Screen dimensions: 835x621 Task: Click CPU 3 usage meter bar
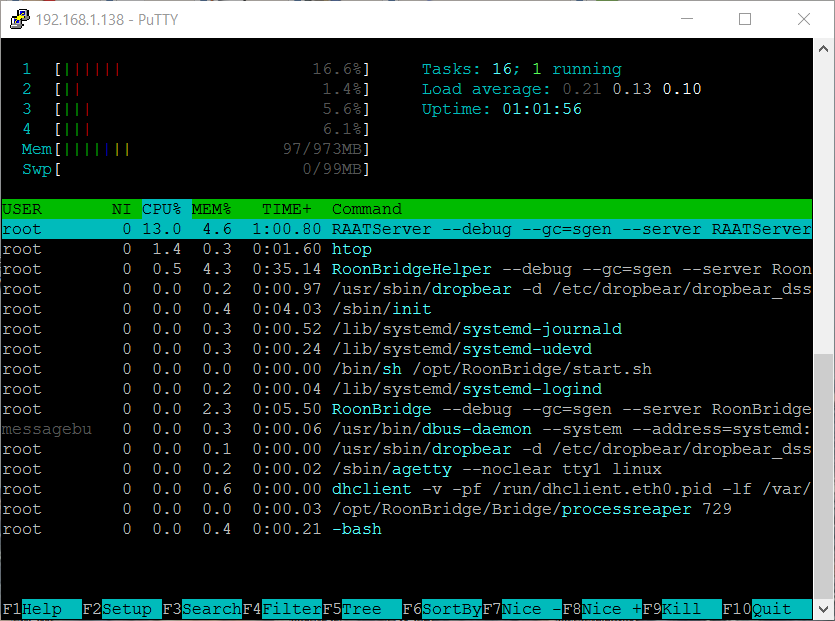(212, 109)
